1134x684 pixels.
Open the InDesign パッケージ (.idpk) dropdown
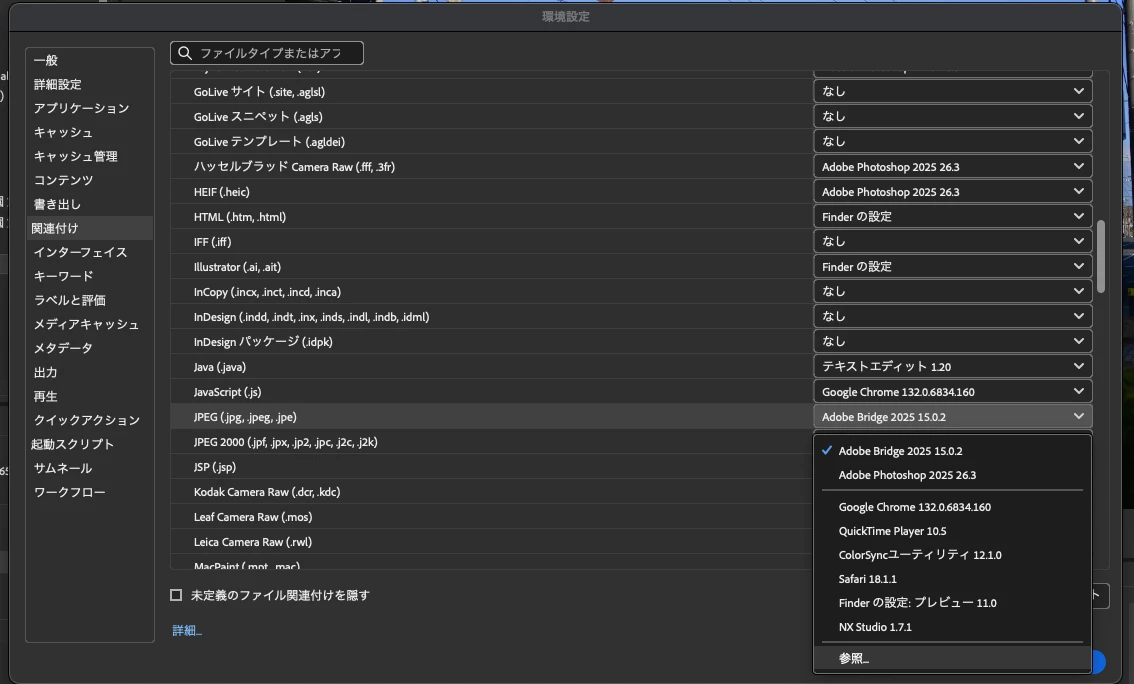952,341
